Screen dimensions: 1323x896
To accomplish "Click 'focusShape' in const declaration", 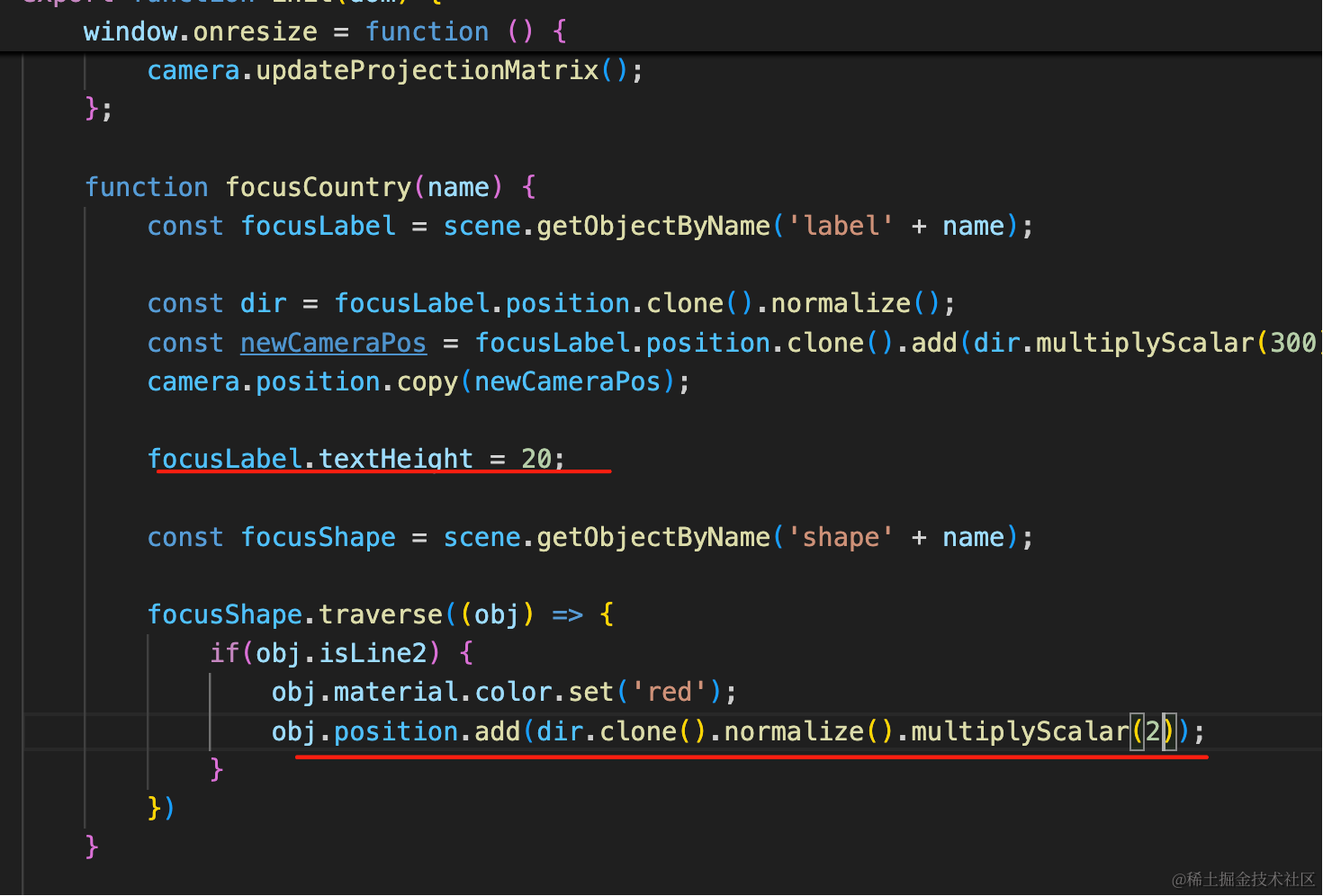I will point(319,537).
